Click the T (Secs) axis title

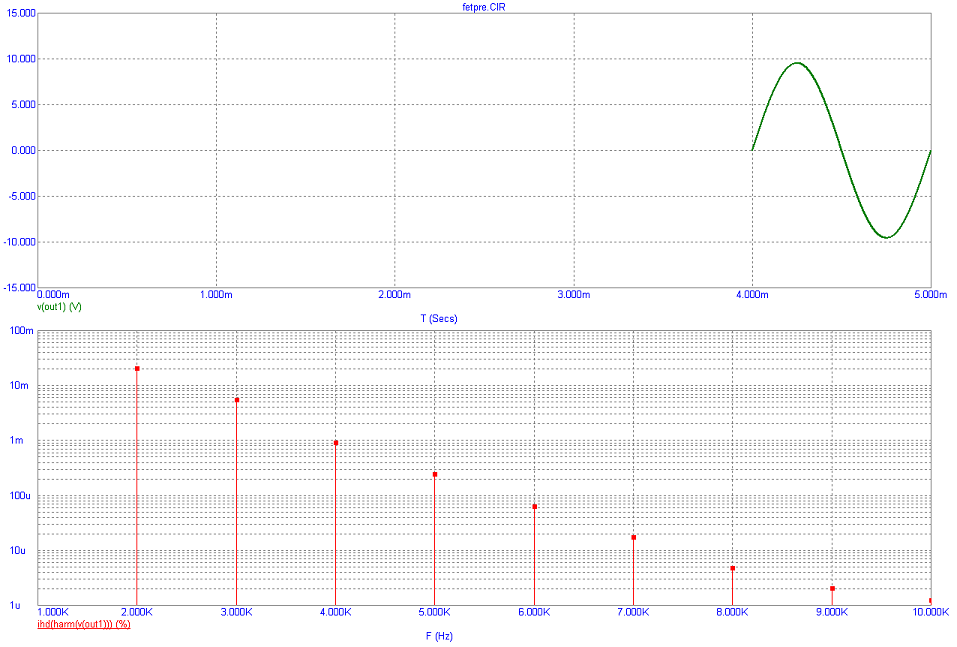click(x=438, y=319)
